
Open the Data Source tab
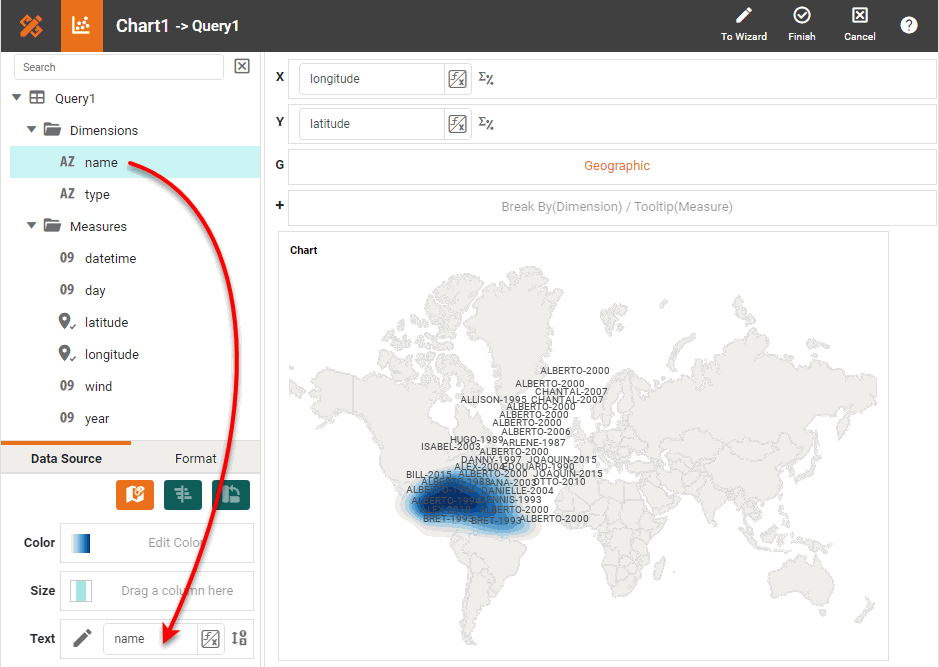tap(66, 458)
